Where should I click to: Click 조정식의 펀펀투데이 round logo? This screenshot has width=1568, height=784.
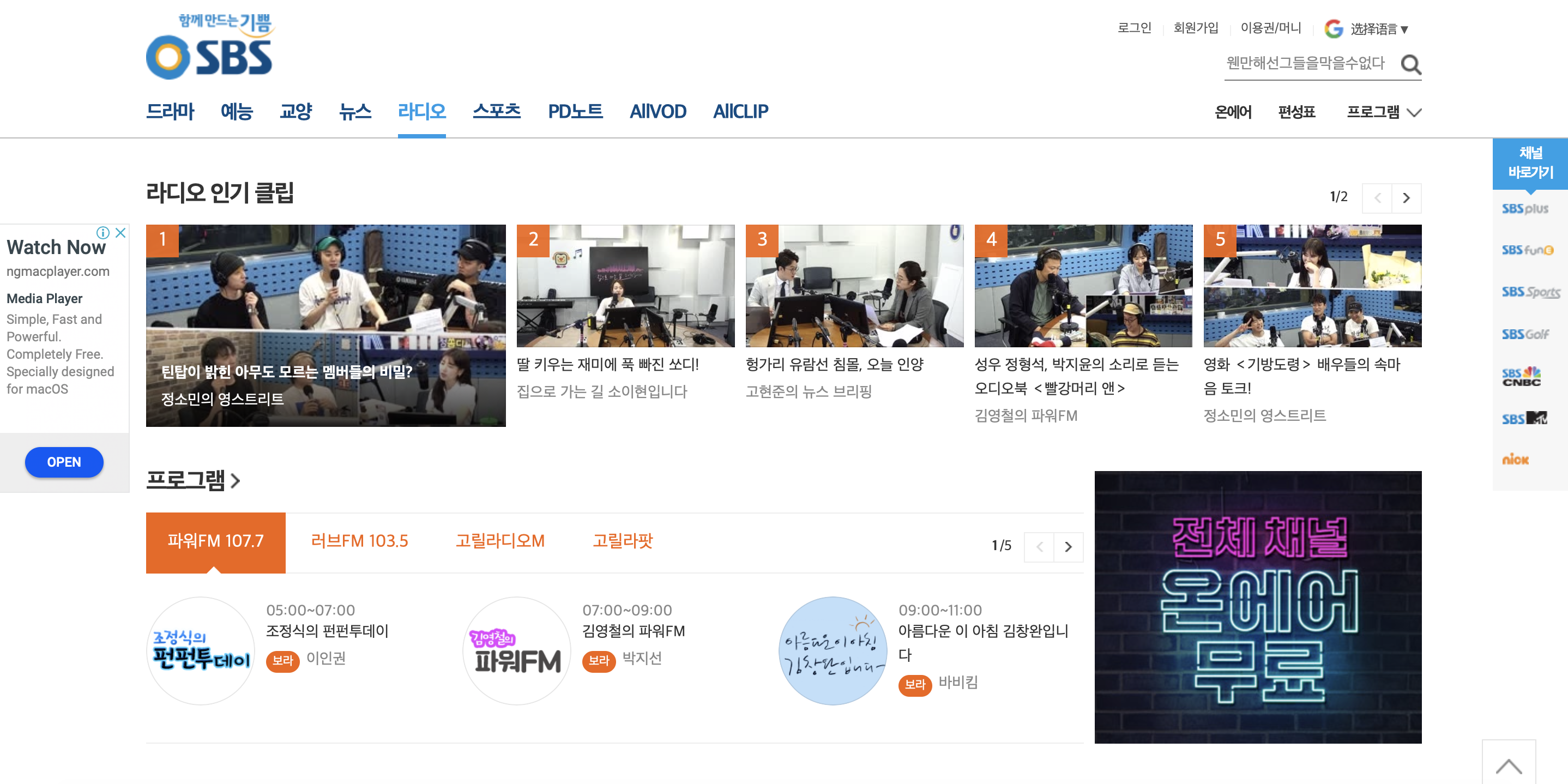(x=200, y=650)
